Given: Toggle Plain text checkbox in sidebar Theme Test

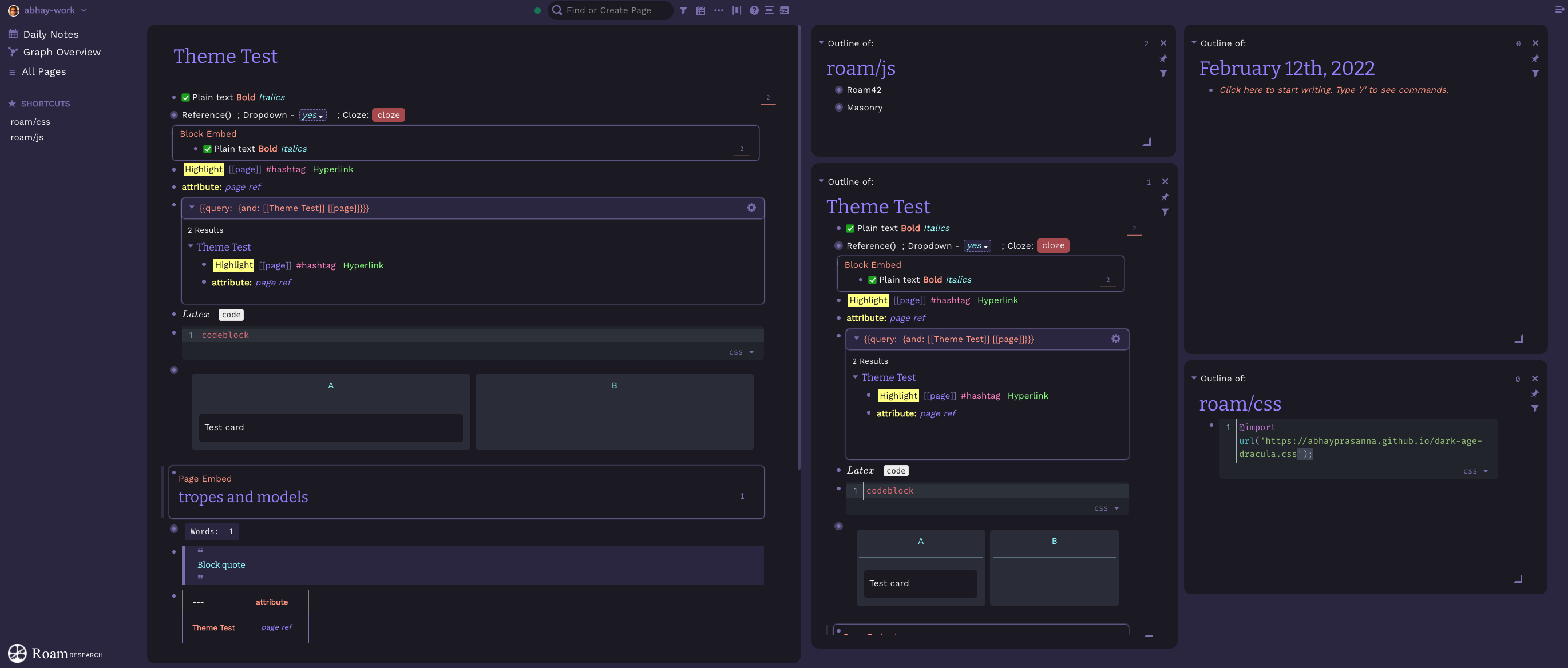Looking at the screenshot, I should pyautogui.click(x=850, y=229).
